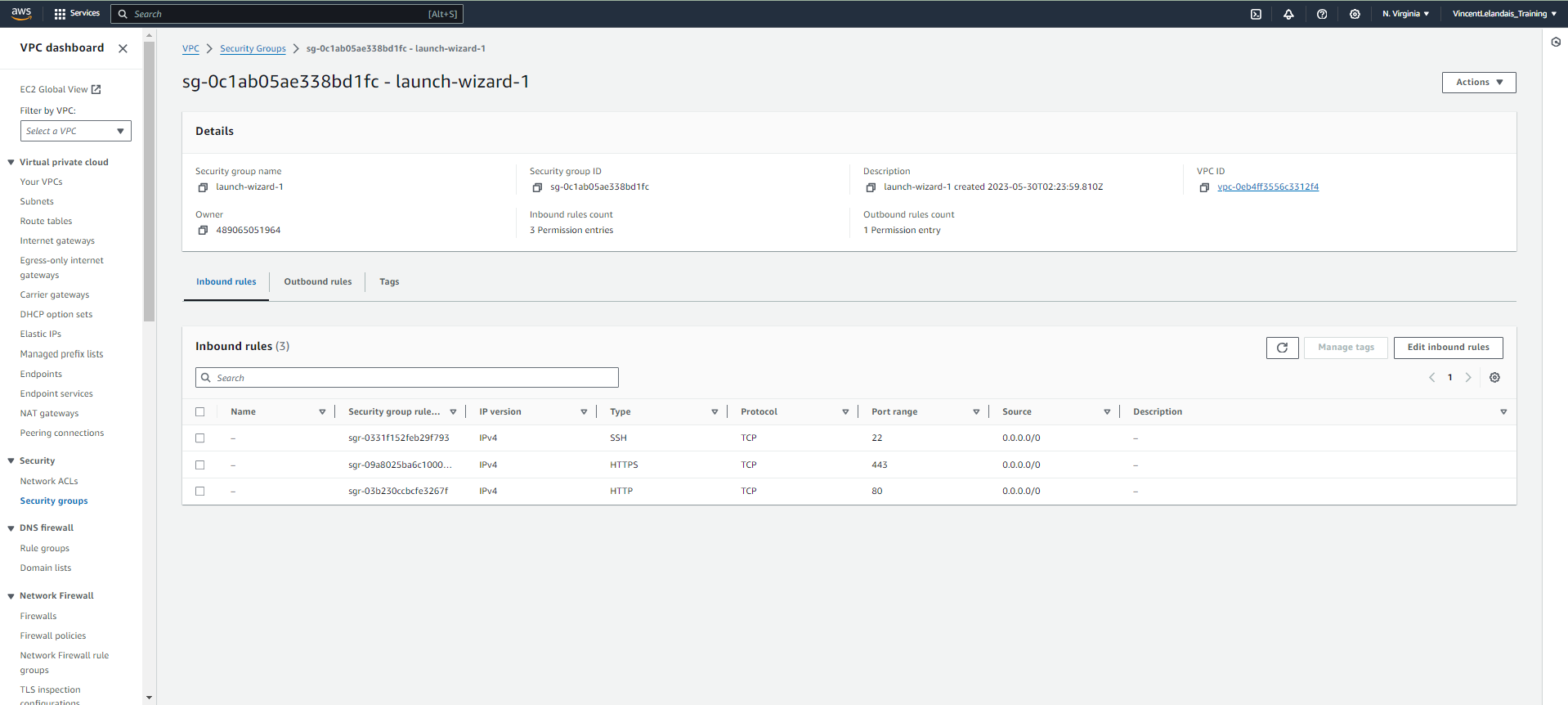The width and height of the screenshot is (1568, 705).
Task: Toggle the select-all rules checkbox
Action: point(200,412)
